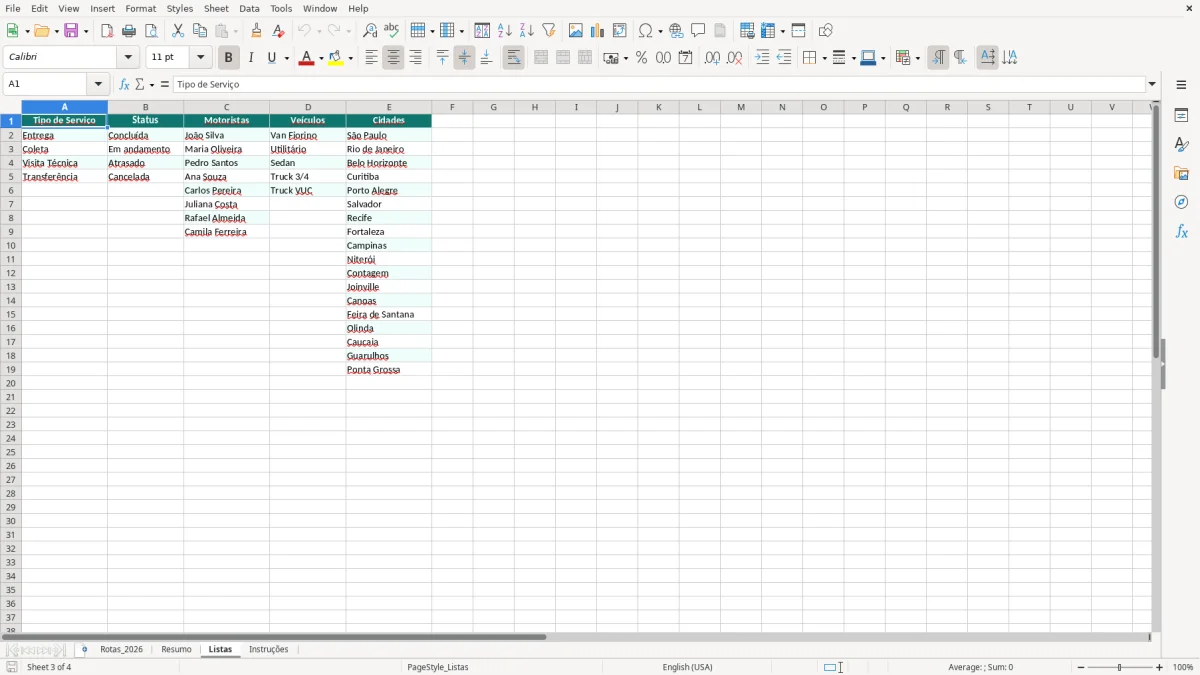Sort descending Z to A
Image resolution: width=1200 pixels, height=675 pixels.
pyautogui.click(x=526, y=31)
